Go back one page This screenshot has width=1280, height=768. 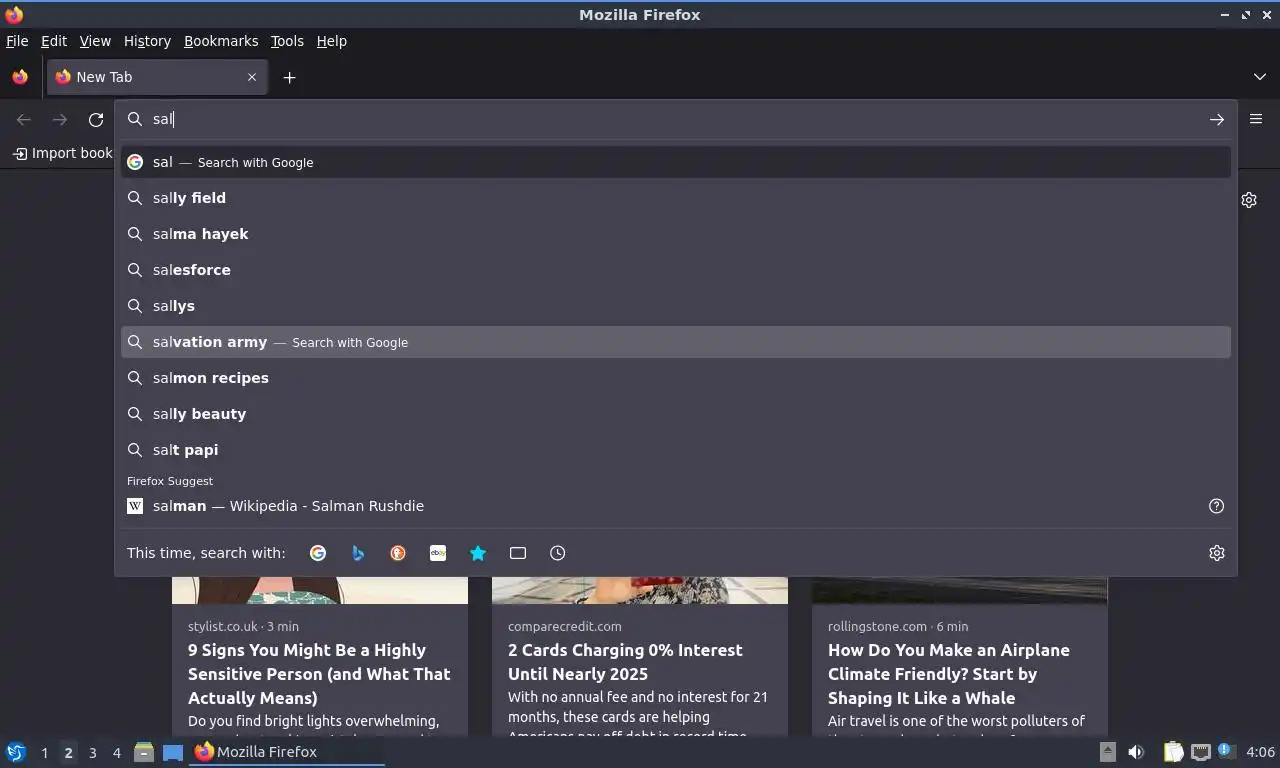[x=24, y=120]
